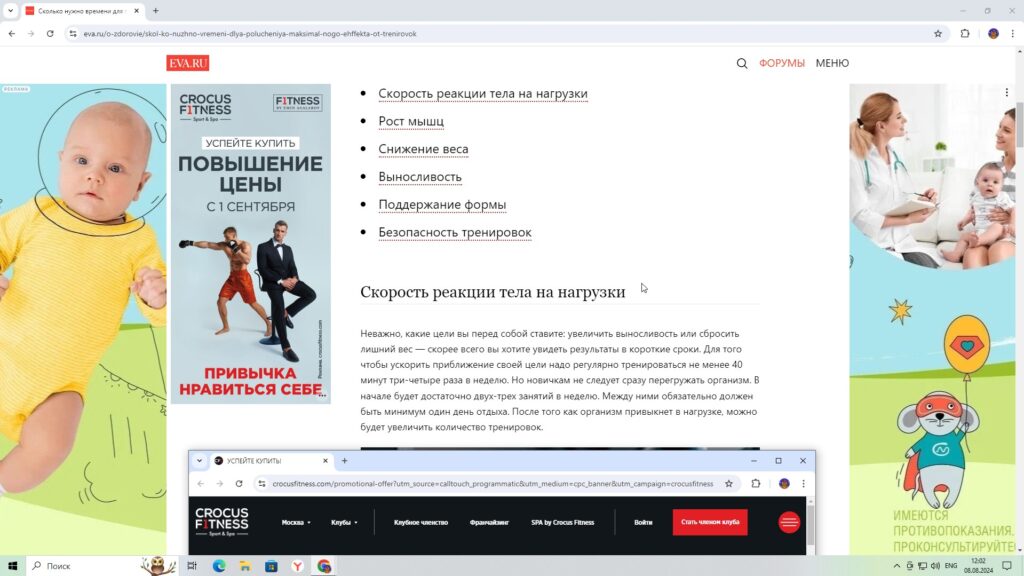Open File Explorer from the taskbar
Image resolution: width=1024 pixels, height=576 pixels.
tap(245, 566)
